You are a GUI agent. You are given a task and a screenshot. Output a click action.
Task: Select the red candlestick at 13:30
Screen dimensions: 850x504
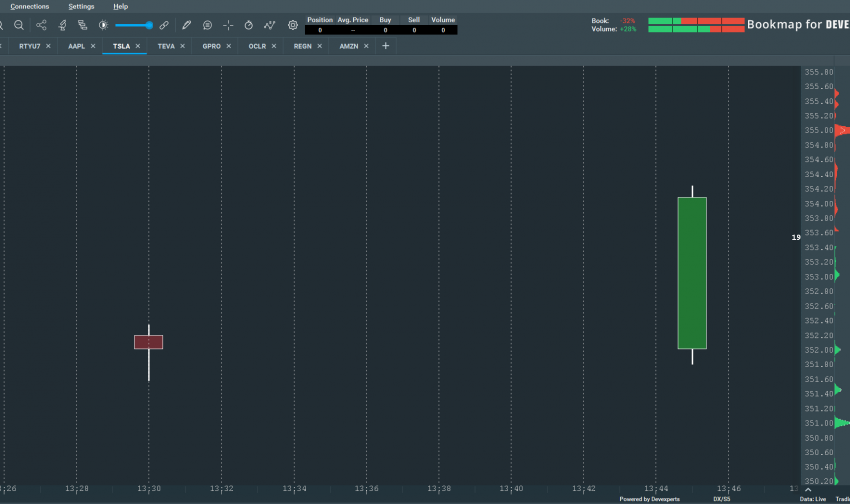click(x=149, y=342)
